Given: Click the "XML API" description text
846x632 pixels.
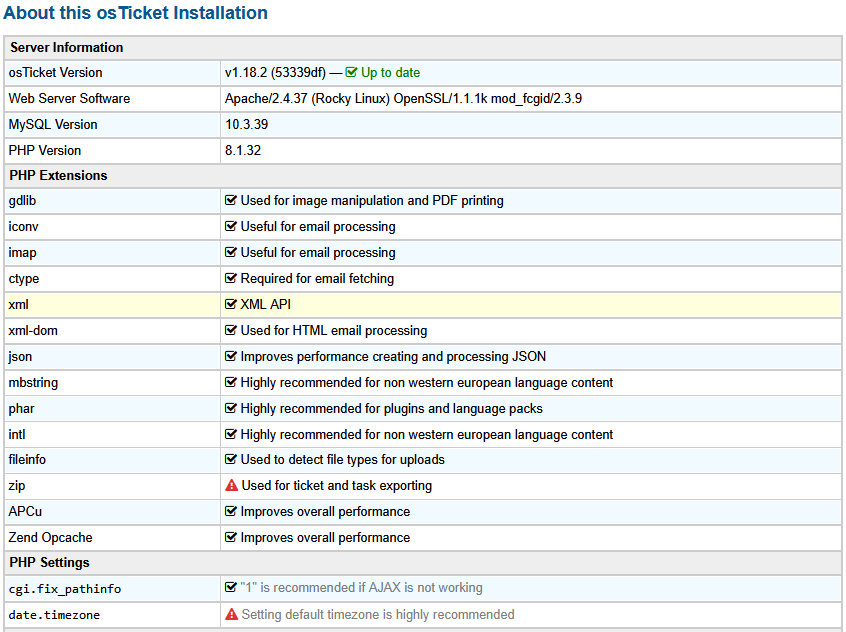Looking at the screenshot, I should coord(265,304).
